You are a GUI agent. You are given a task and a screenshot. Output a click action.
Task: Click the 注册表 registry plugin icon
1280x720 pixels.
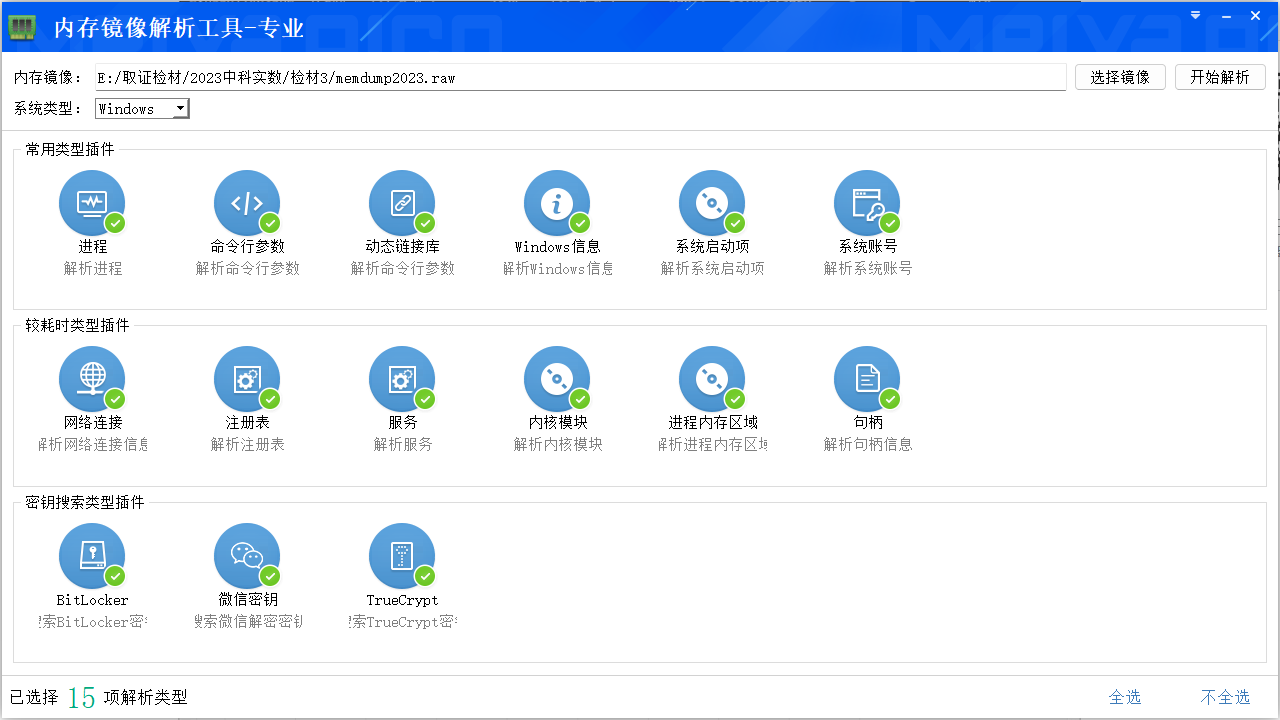[247, 379]
